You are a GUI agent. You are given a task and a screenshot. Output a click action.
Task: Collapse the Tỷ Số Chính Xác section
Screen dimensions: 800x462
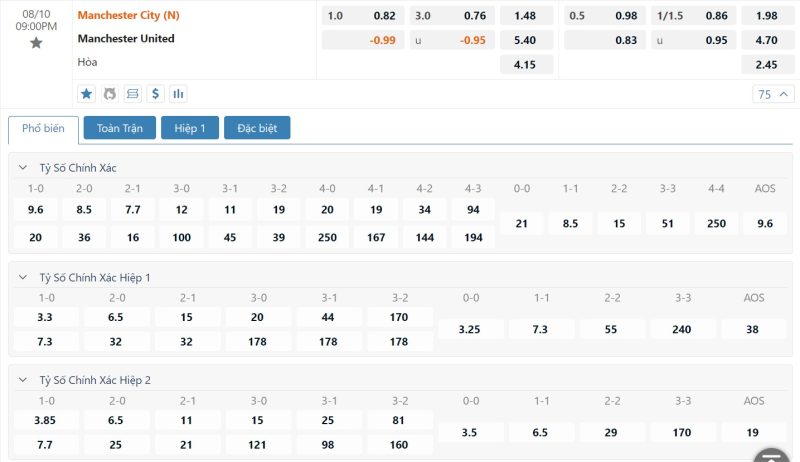coord(23,167)
